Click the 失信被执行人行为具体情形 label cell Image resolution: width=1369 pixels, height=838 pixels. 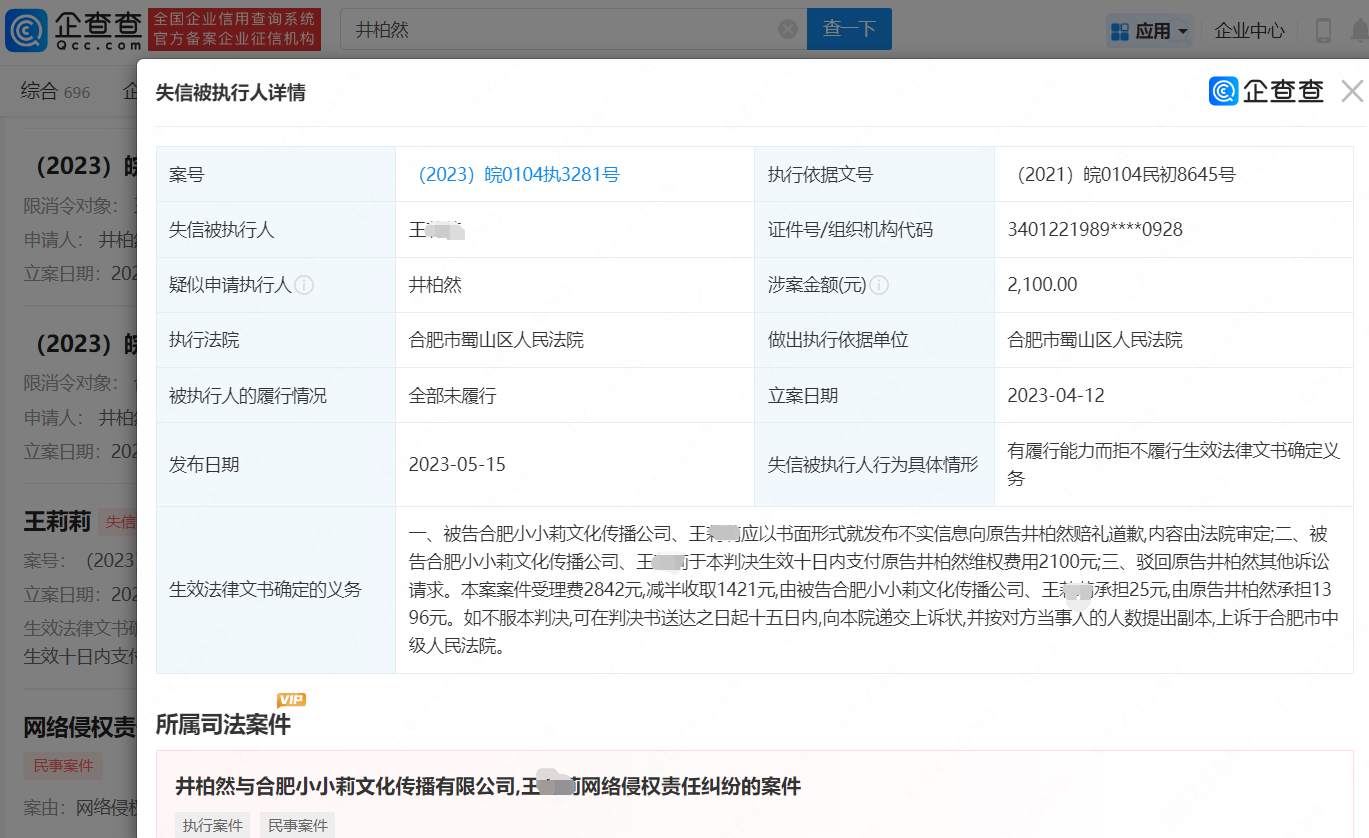click(x=874, y=464)
